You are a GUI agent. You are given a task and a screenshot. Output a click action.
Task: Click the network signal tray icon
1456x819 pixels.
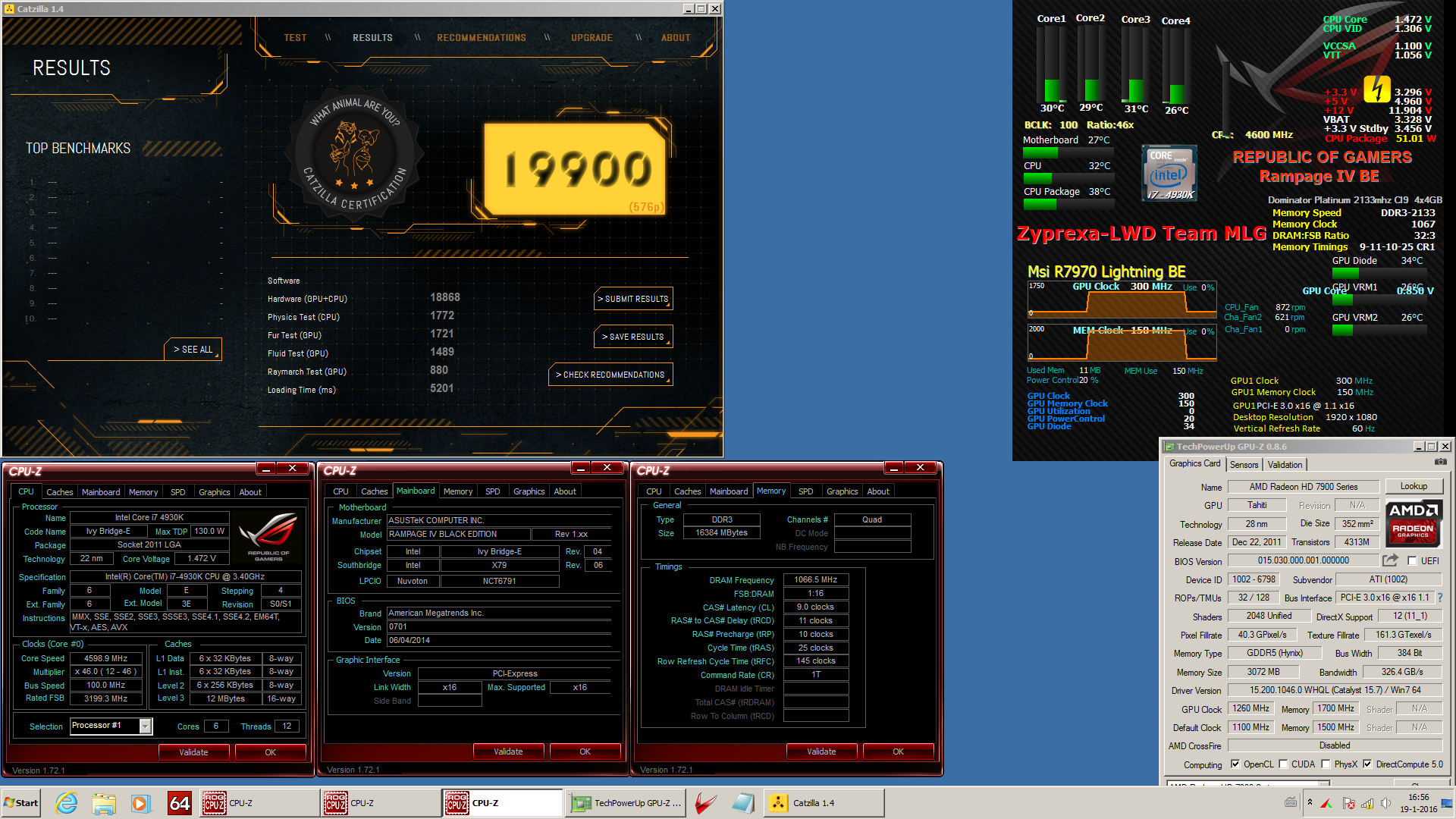[x=1367, y=803]
